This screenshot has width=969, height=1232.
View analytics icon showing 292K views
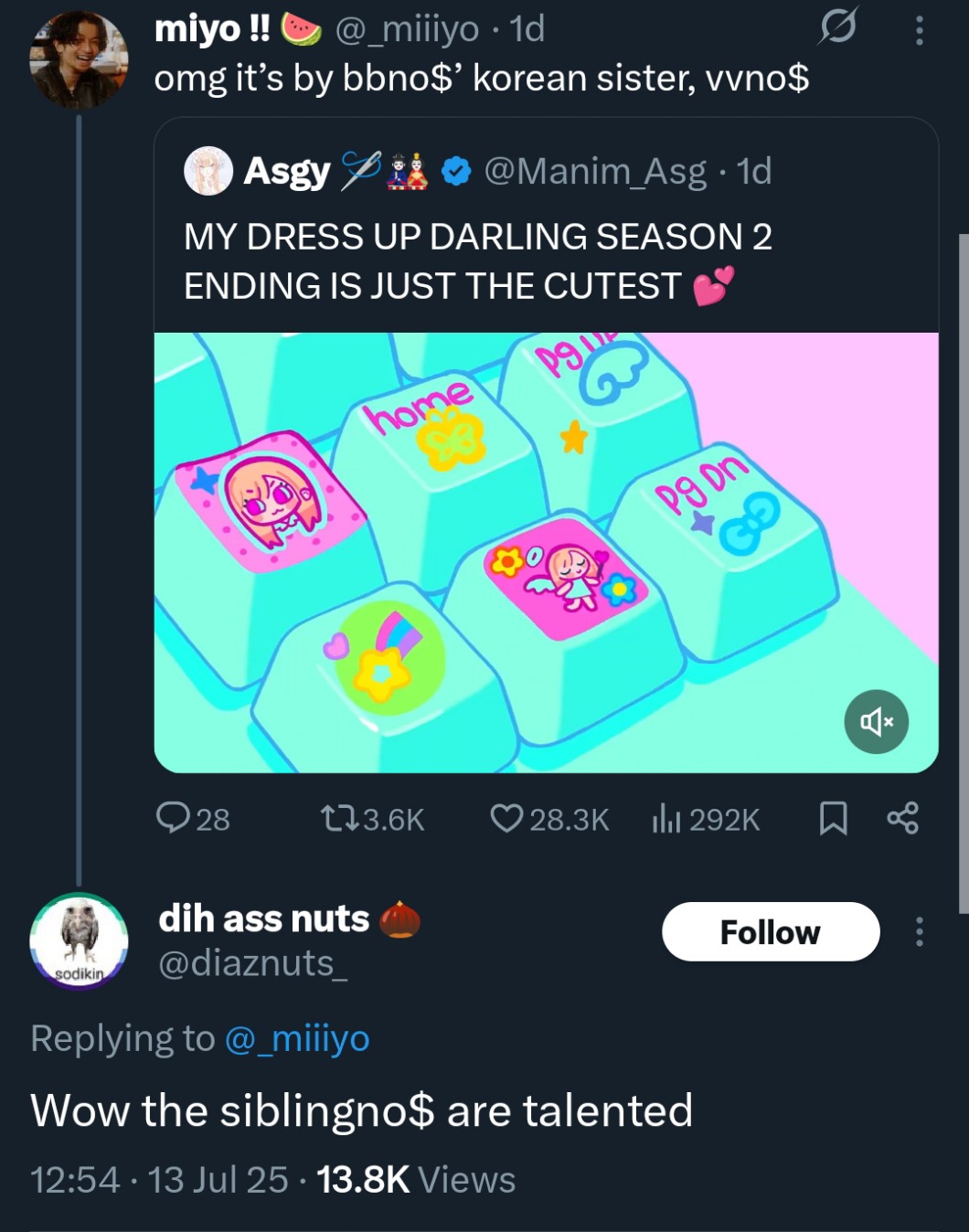[x=666, y=818]
